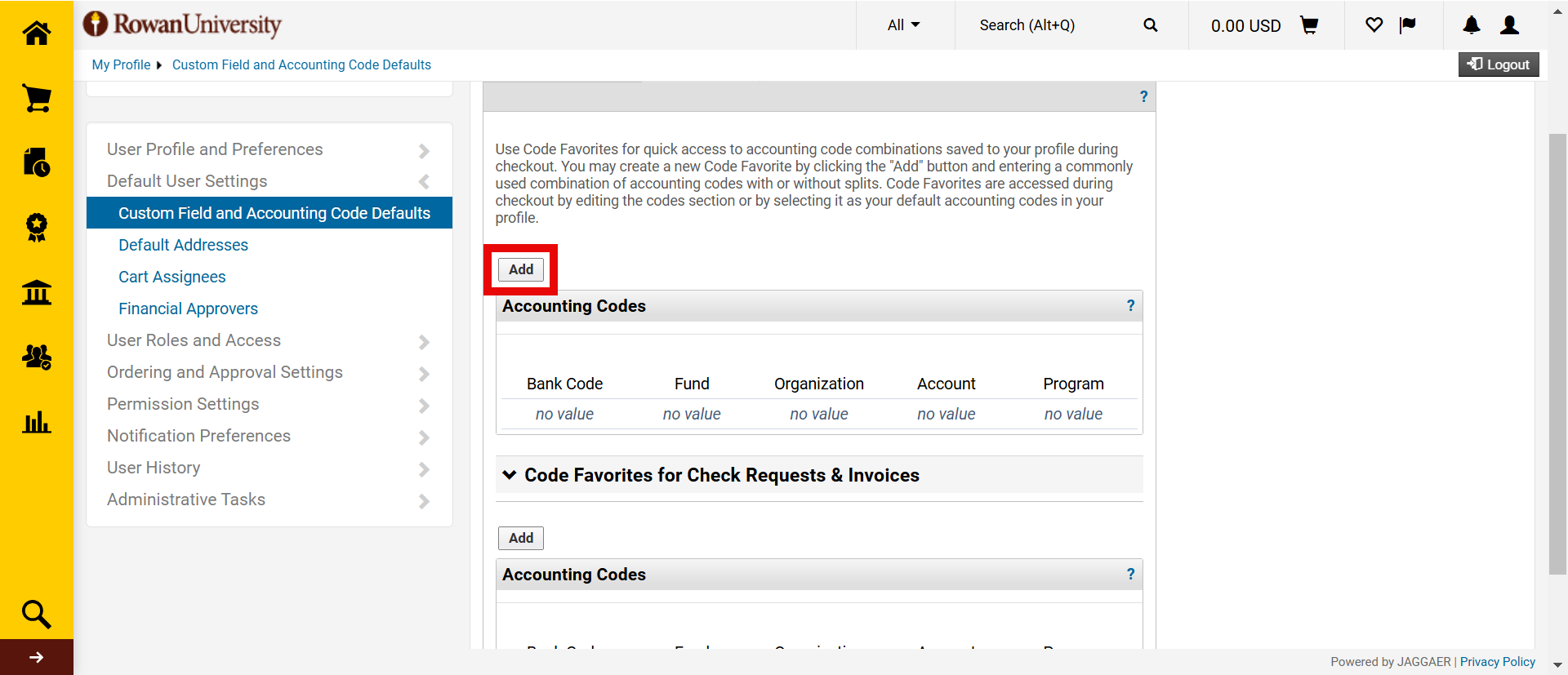Click the Search (Alt+Q) input field

pyautogui.click(x=1053, y=25)
